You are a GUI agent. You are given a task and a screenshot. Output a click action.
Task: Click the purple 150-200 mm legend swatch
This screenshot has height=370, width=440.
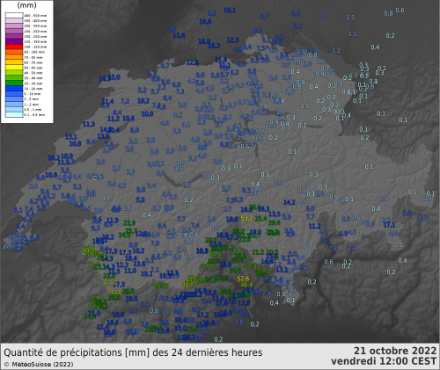pyautogui.click(x=14, y=36)
